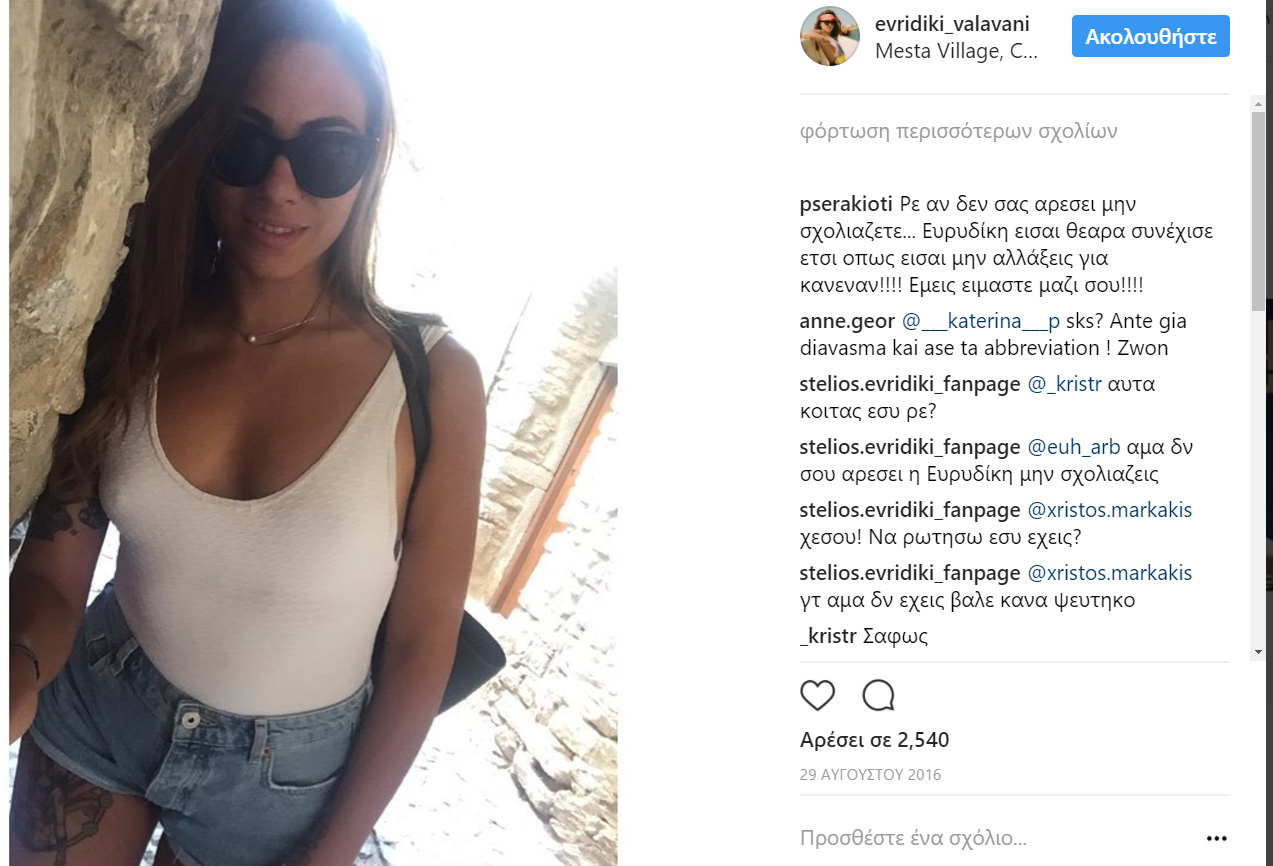Open anne.geor commenter profile

[x=848, y=322]
